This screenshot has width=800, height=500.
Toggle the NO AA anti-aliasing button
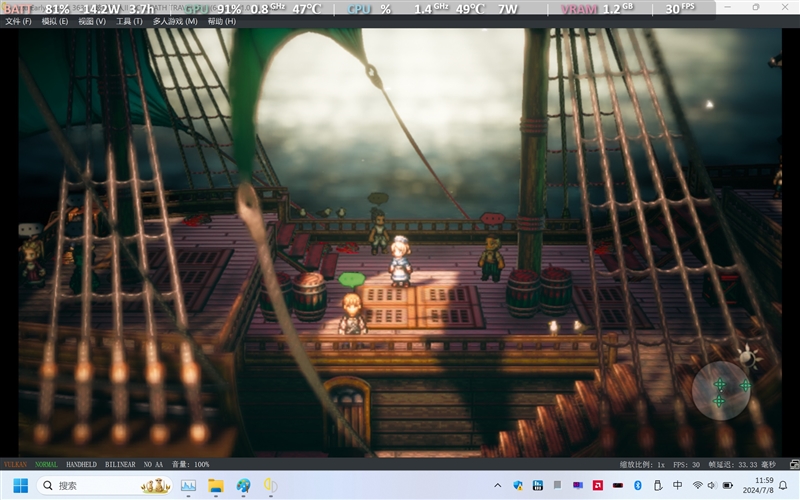tap(153, 464)
